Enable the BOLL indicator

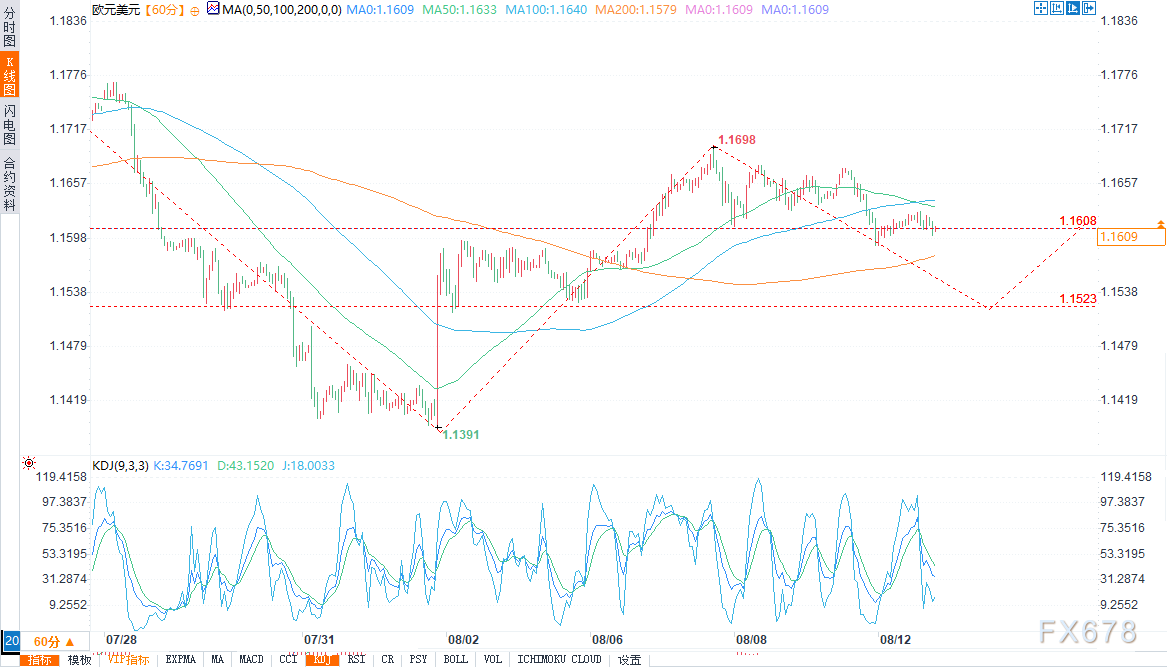coord(455,660)
